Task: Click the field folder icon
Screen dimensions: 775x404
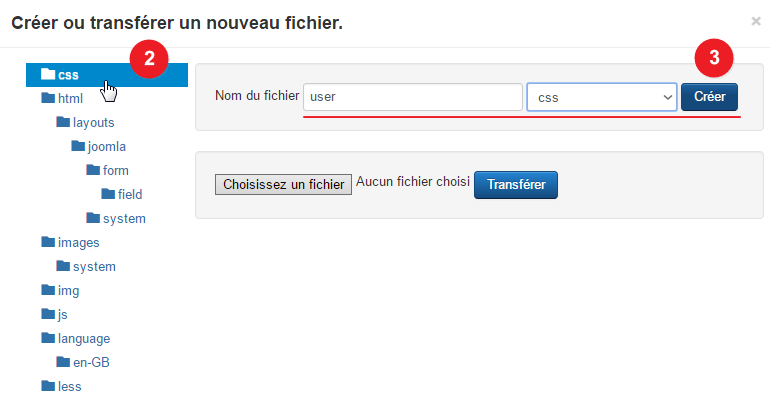Action: coord(108,194)
